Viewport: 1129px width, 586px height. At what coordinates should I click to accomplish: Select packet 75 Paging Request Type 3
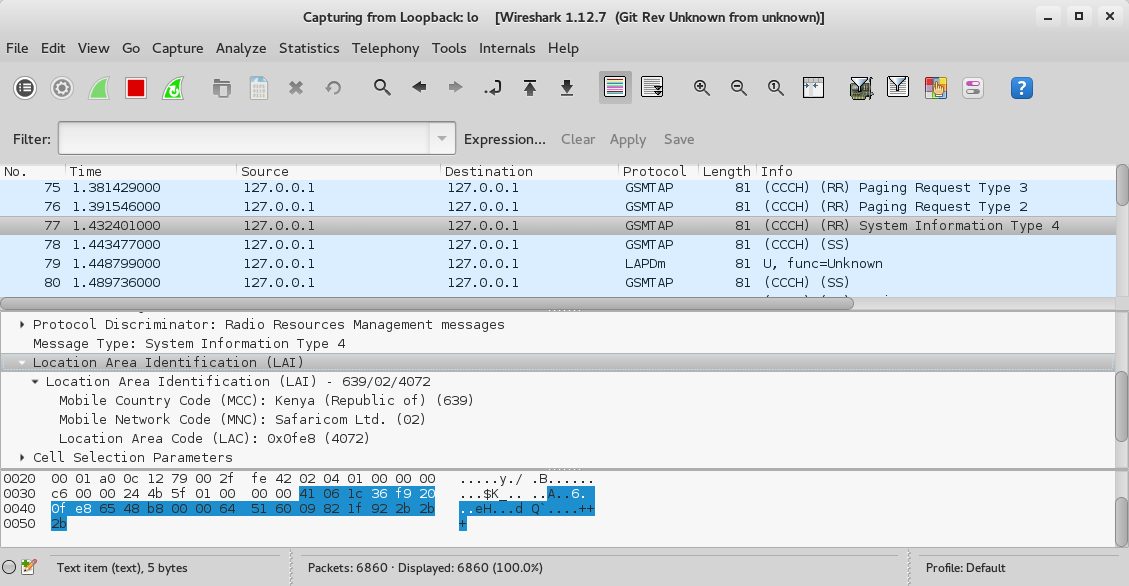tap(557, 188)
